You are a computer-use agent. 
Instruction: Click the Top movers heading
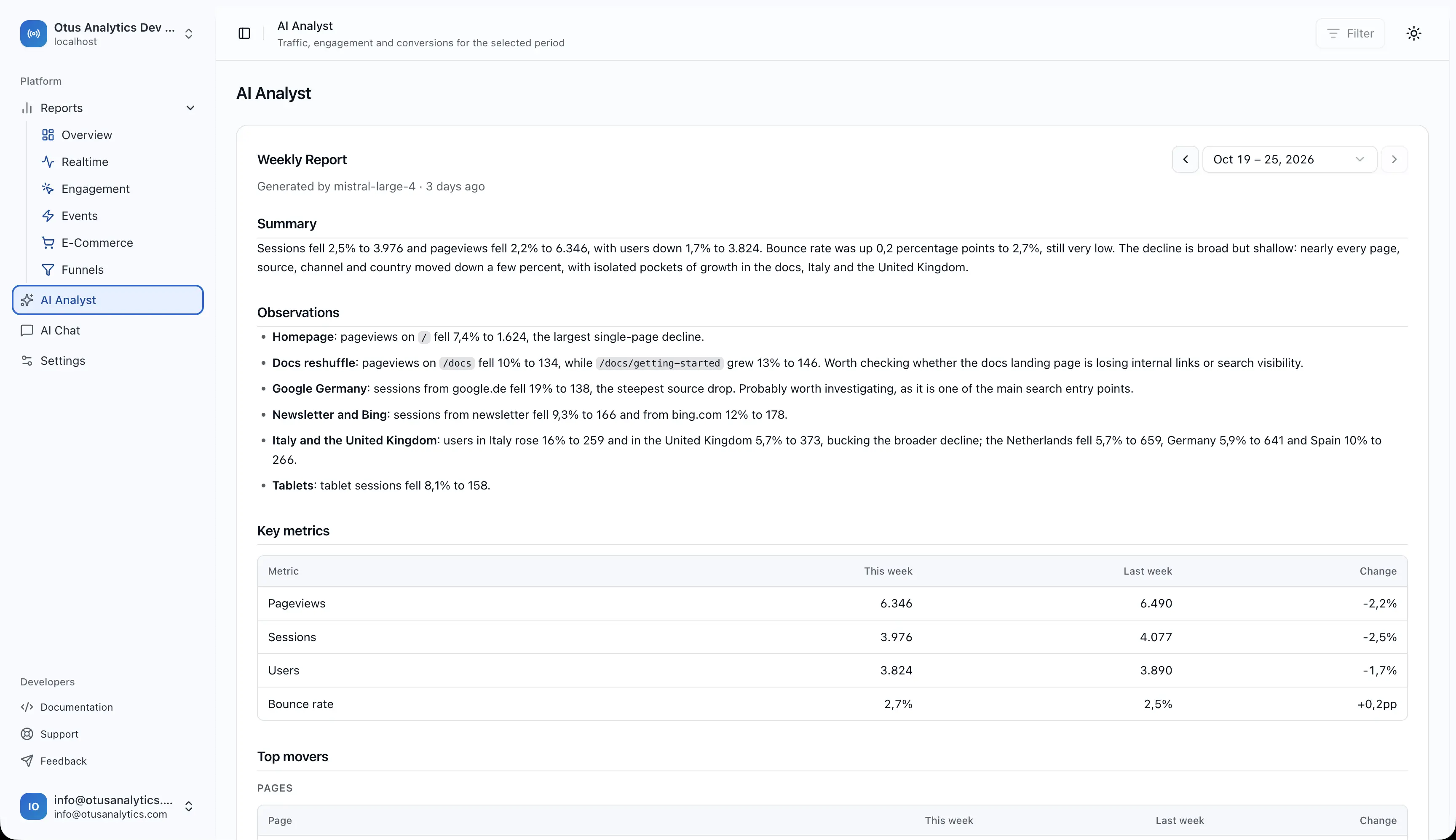click(292, 757)
